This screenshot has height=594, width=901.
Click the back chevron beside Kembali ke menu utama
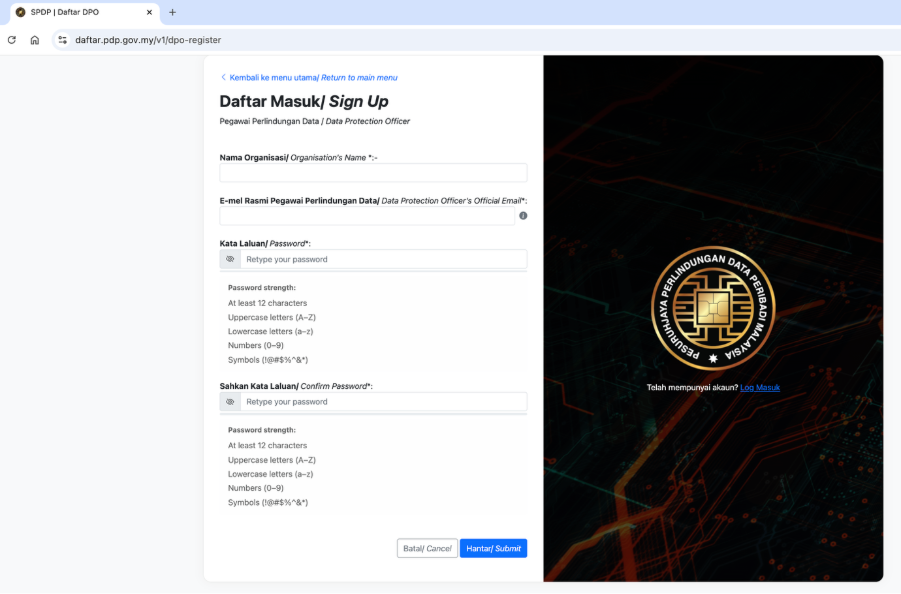tap(224, 78)
